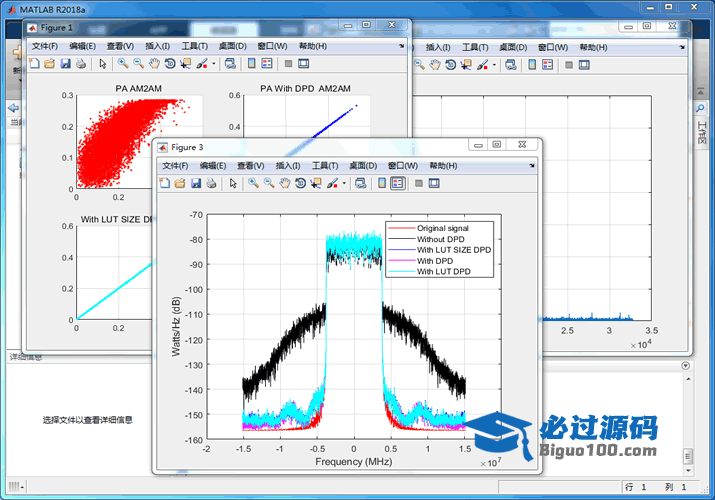715x500 pixels.
Task: Enable Rotate 3D tool in Figure 1
Action: [170, 63]
